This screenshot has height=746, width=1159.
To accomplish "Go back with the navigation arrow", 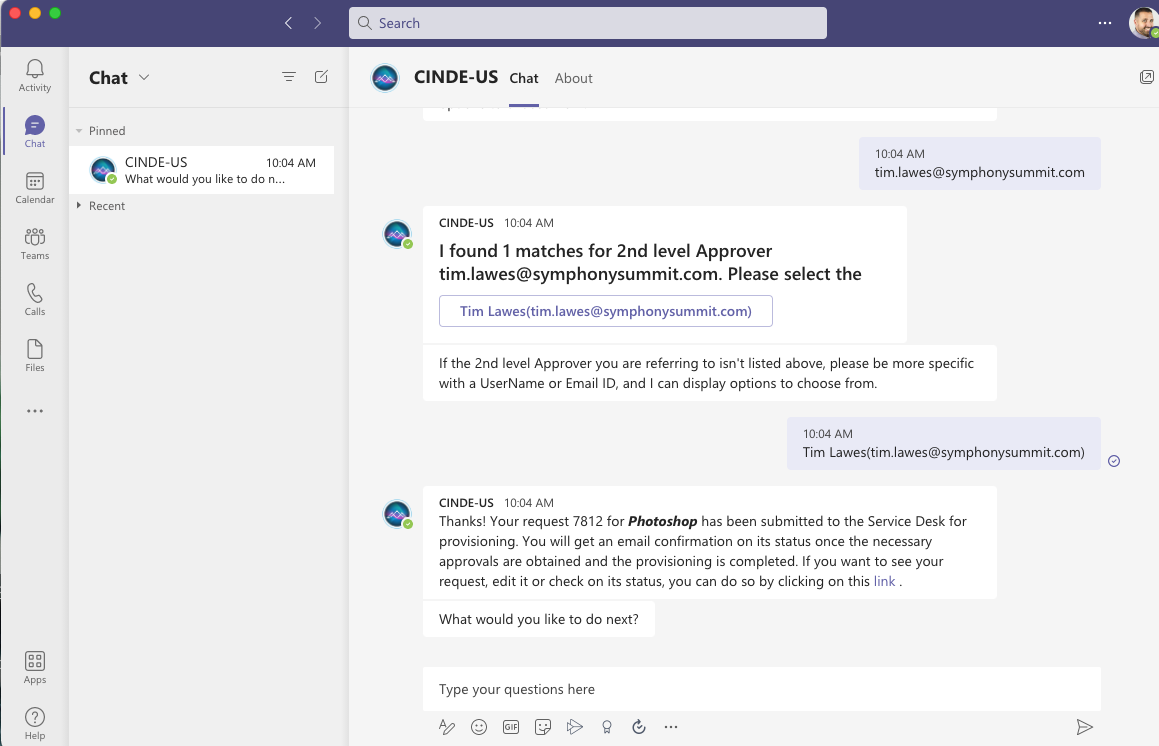I will [288, 23].
